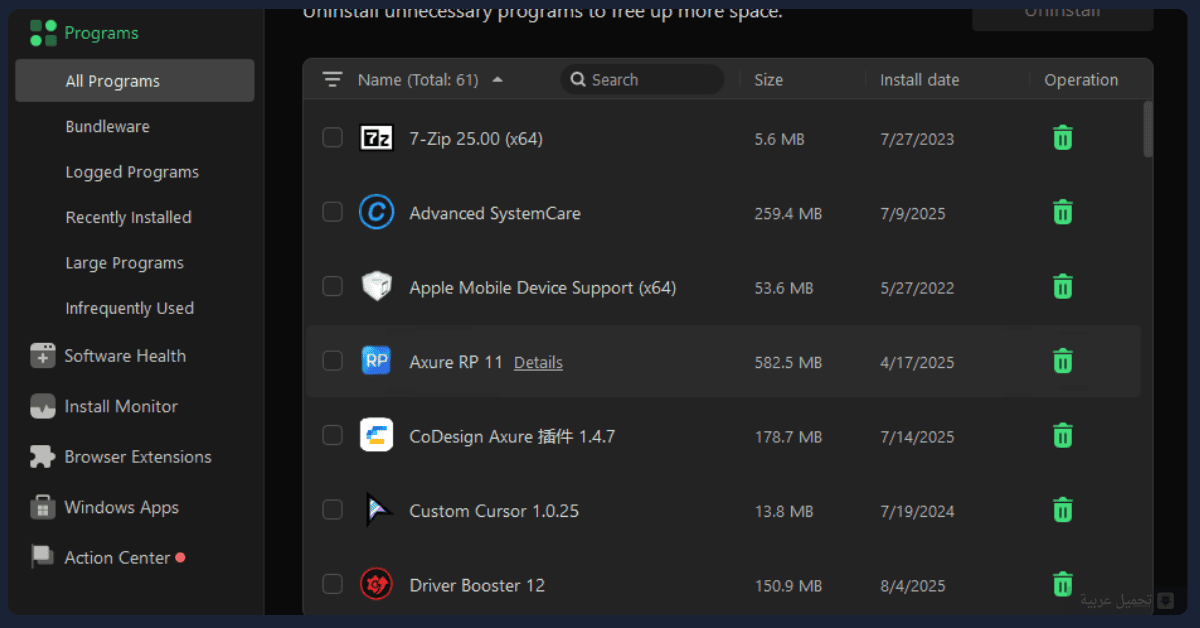The height and width of the screenshot is (628, 1200).
Task: Click the Install Monitor icon
Action: tap(43, 407)
